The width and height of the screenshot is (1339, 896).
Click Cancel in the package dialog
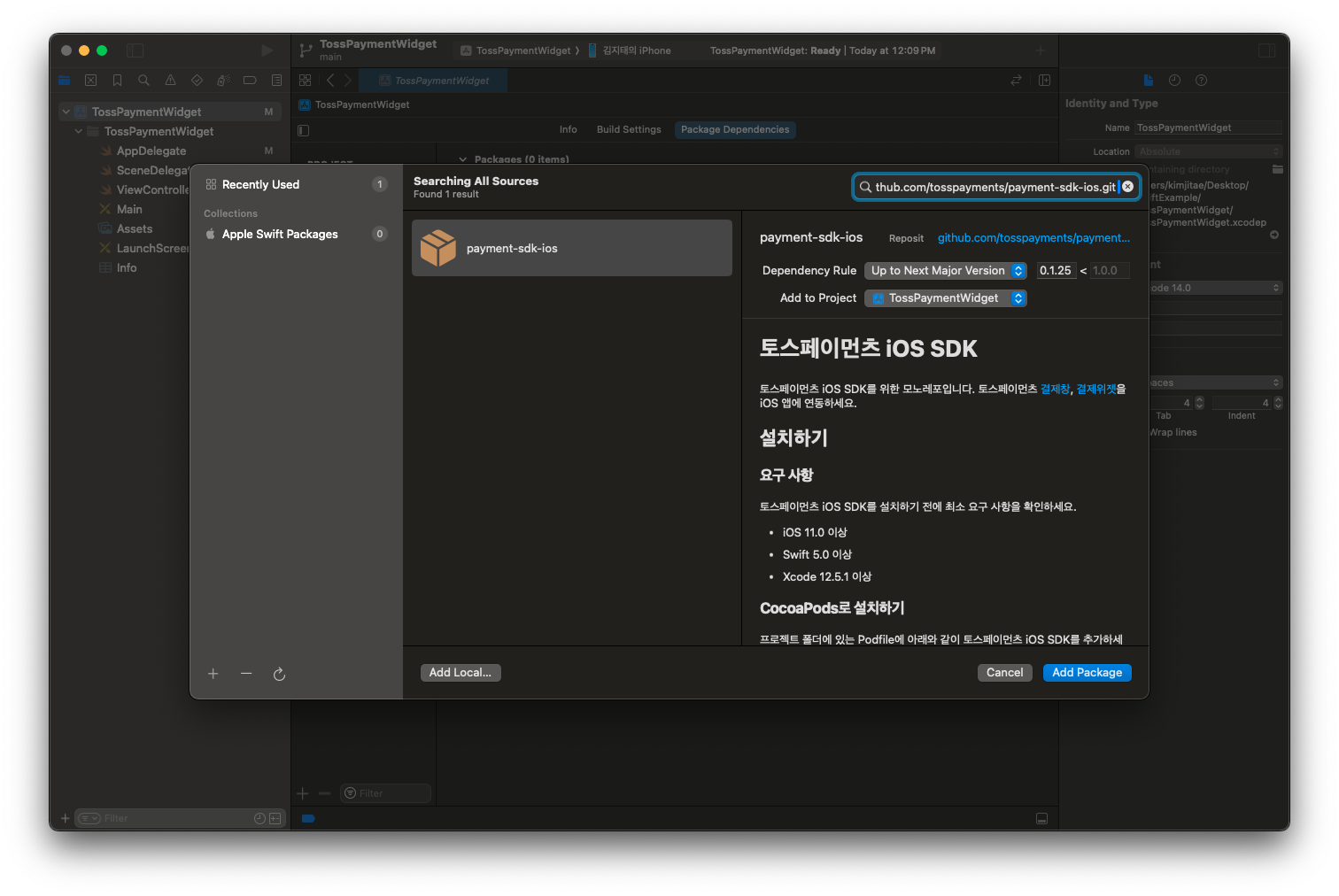point(1005,673)
